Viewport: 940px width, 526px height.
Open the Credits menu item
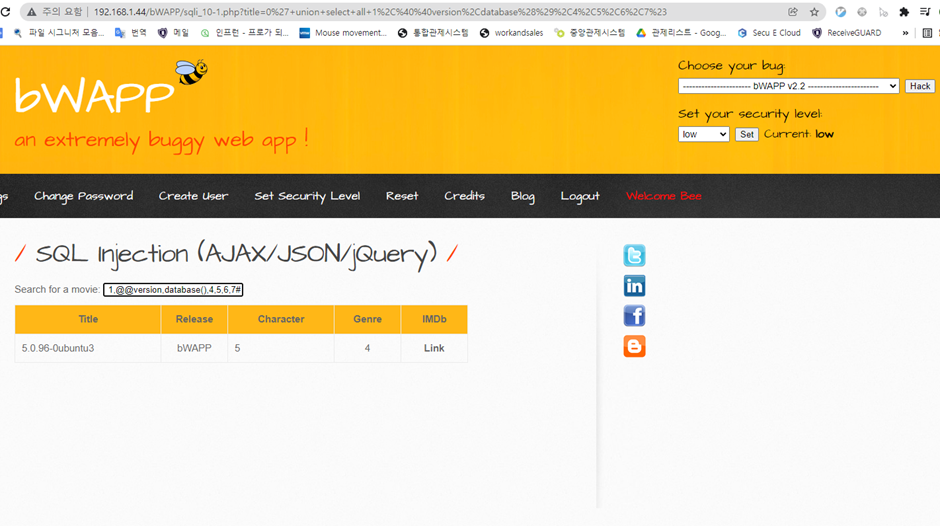coord(464,196)
